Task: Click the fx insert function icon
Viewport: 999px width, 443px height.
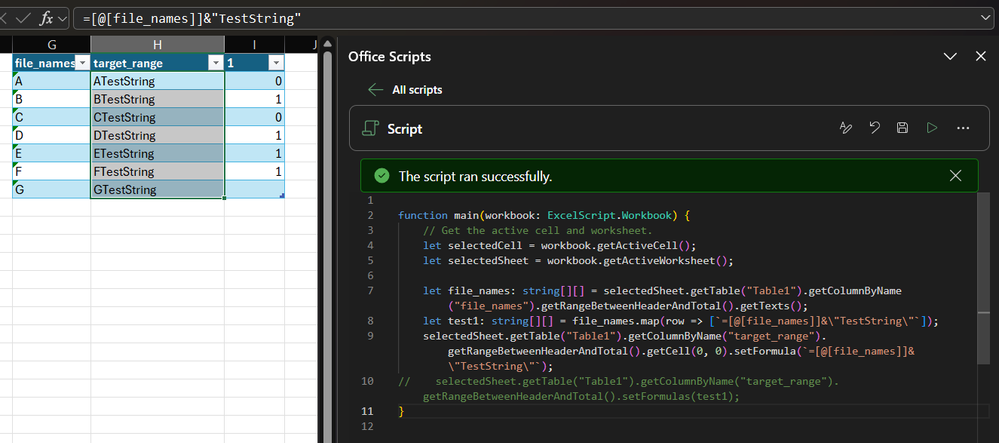Action: coord(46,19)
